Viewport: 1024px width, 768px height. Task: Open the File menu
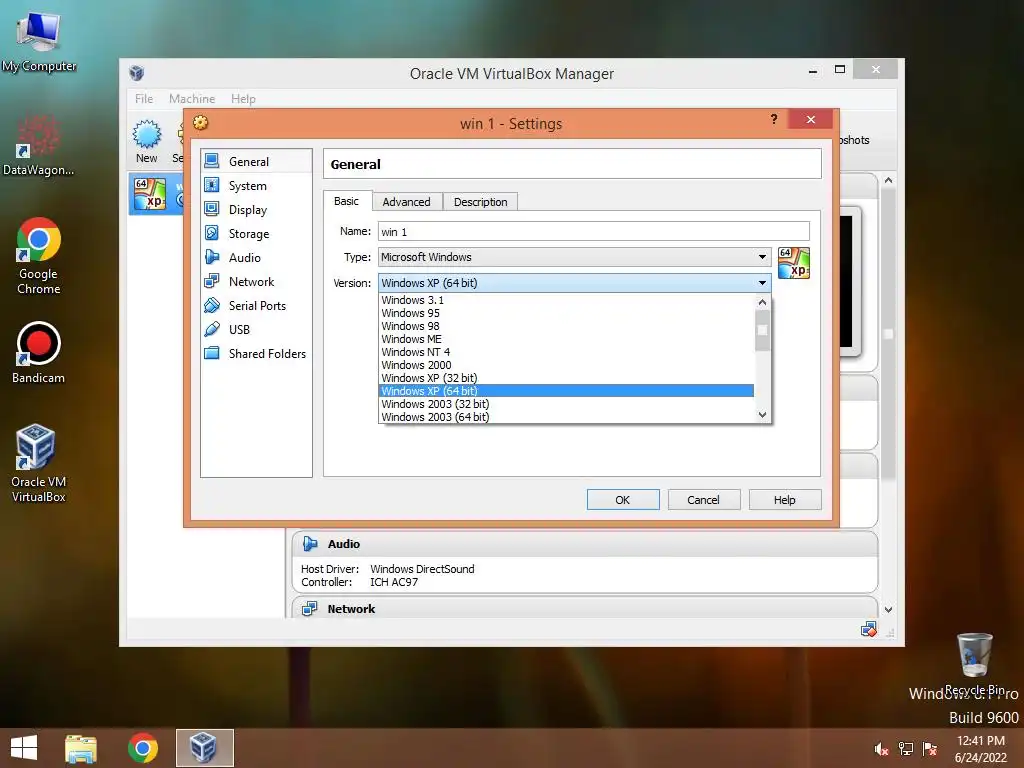tap(144, 99)
